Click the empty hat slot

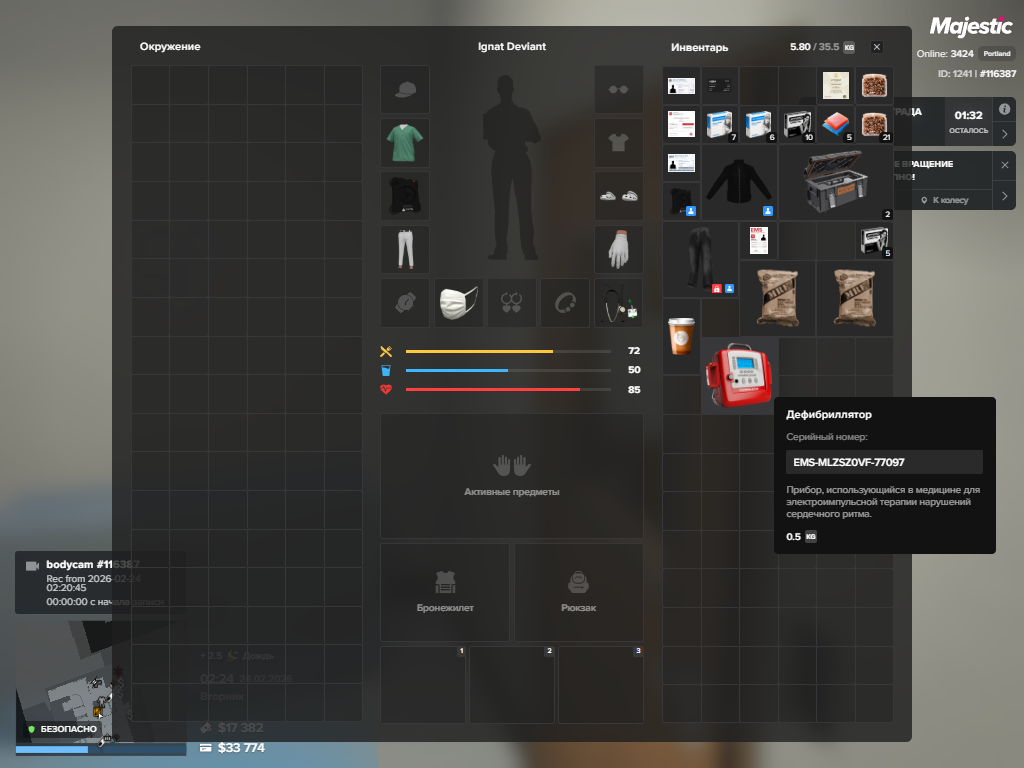click(405, 89)
